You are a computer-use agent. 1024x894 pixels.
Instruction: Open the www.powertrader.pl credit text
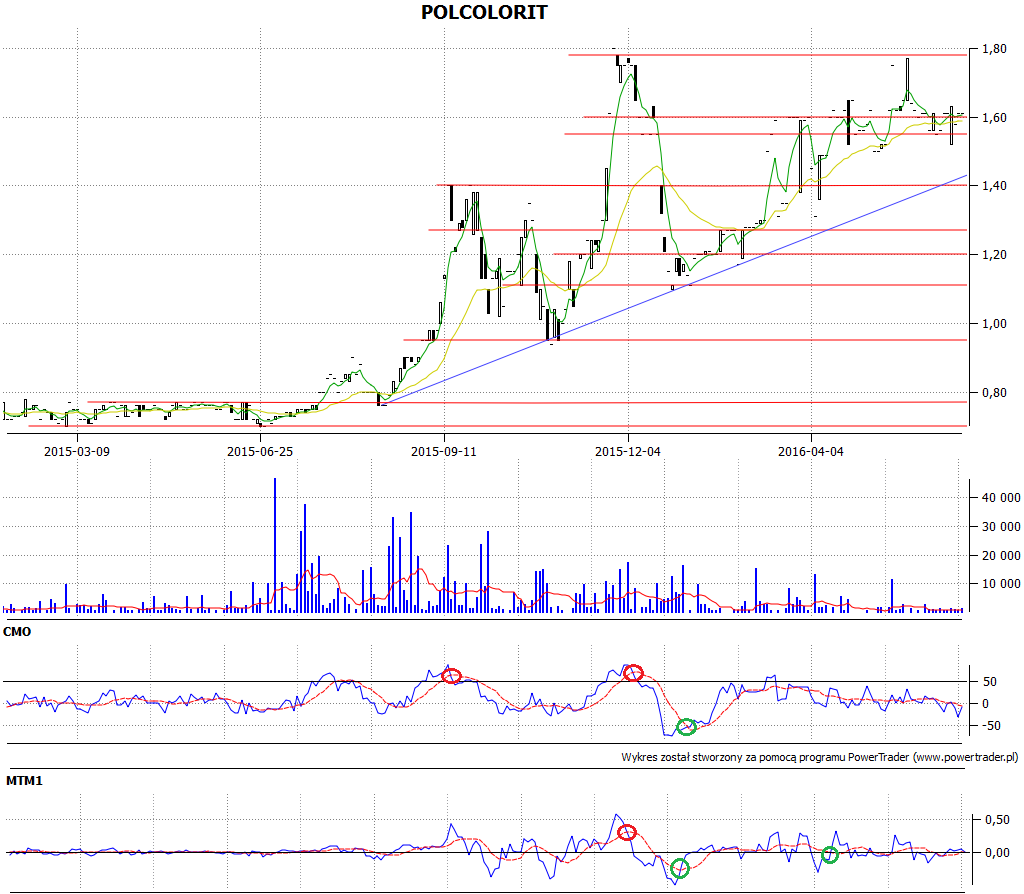[965, 757]
